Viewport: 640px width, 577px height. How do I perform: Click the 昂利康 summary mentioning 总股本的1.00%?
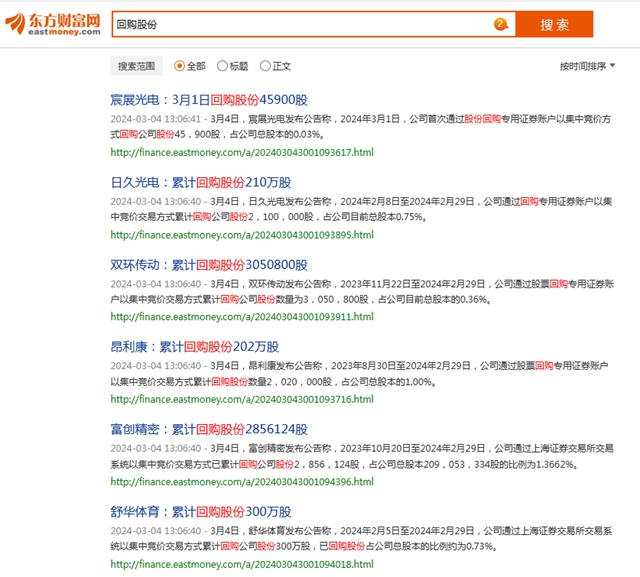[359, 374]
